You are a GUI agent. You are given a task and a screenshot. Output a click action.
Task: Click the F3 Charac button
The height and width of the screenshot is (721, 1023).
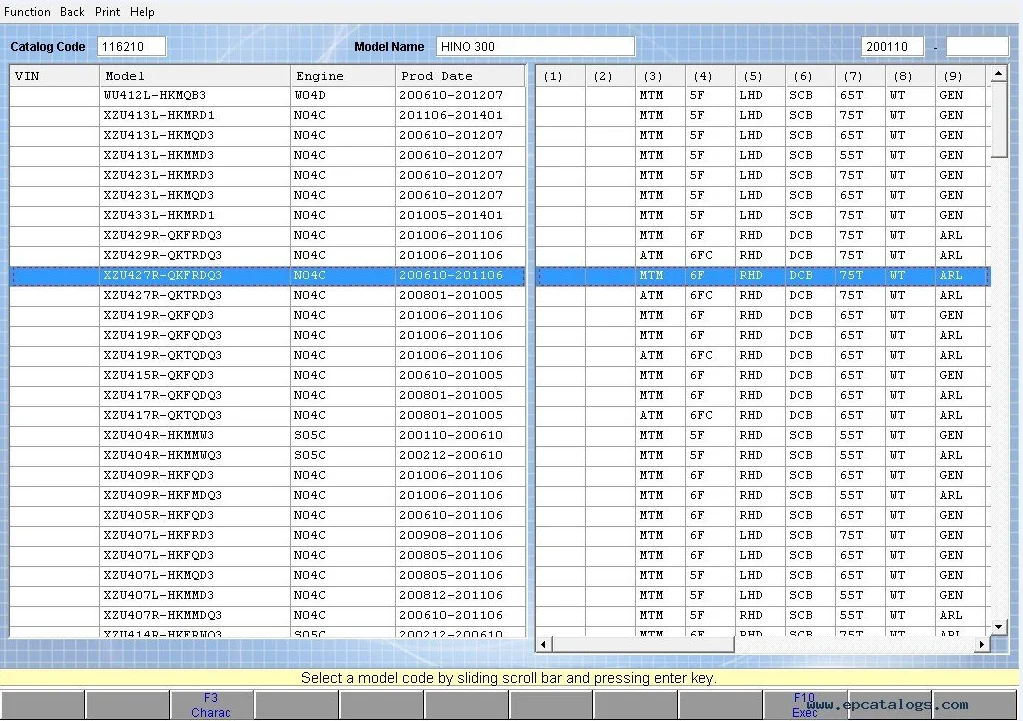click(211, 705)
